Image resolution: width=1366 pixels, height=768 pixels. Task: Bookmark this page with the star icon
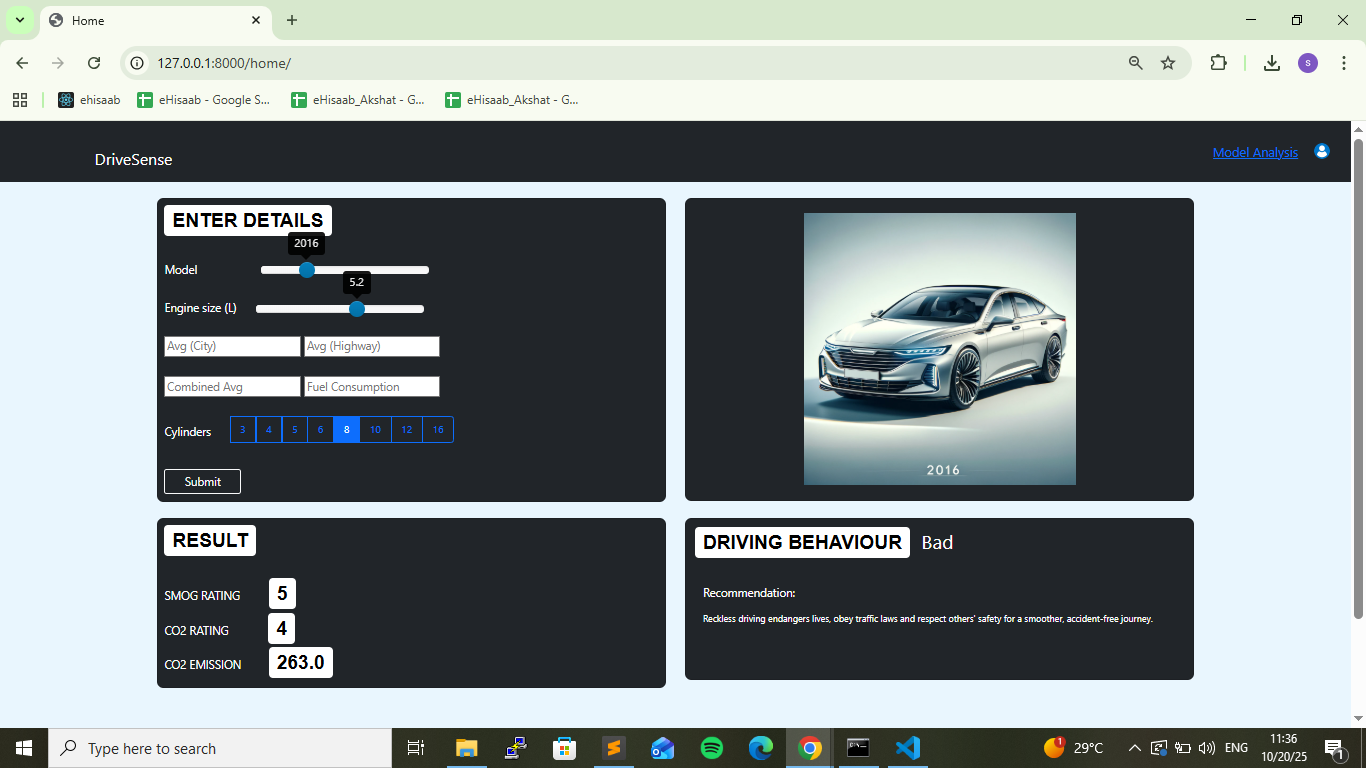[1167, 63]
